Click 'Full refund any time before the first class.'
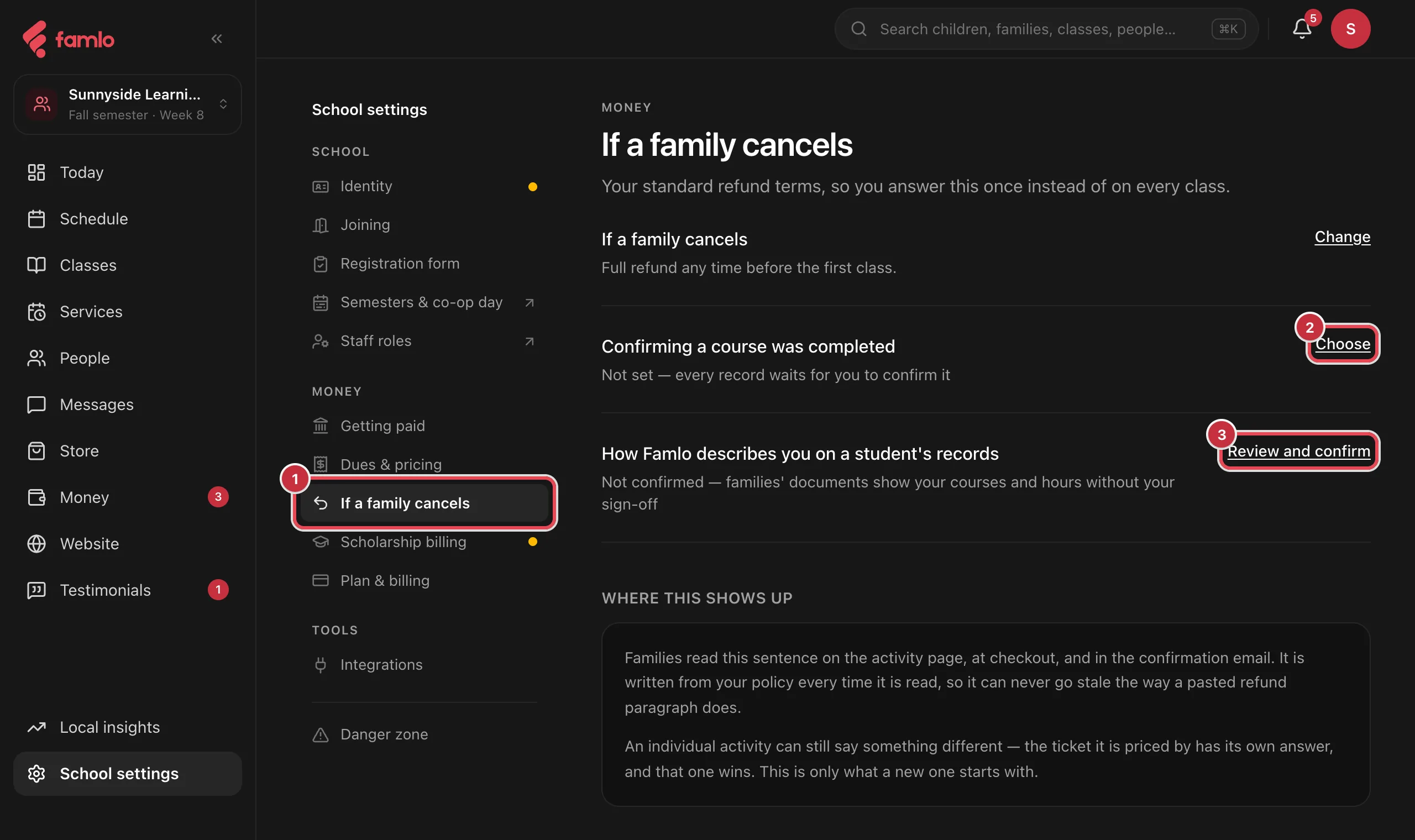Viewport: 1415px width, 840px height. pyautogui.click(x=748, y=267)
